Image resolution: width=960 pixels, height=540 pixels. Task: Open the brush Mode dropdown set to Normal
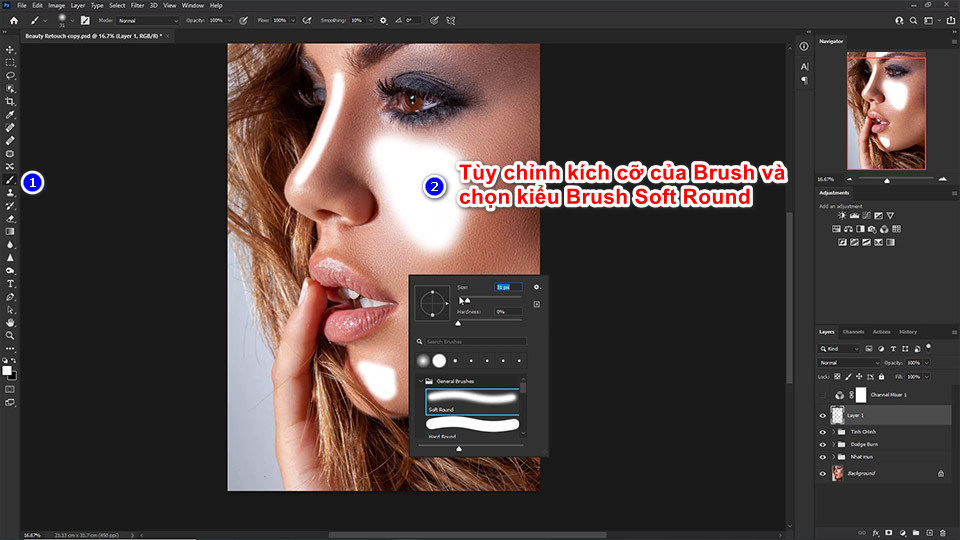tap(146, 20)
